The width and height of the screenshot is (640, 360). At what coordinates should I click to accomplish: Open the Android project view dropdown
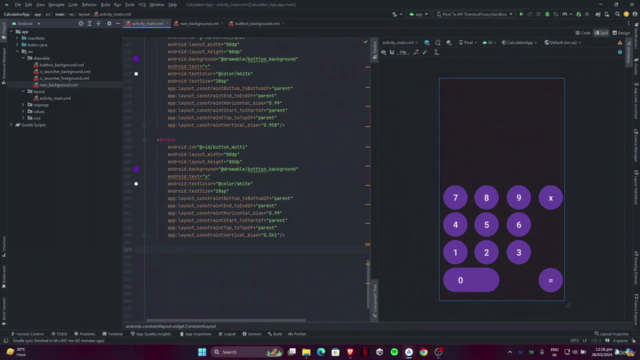[27, 24]
